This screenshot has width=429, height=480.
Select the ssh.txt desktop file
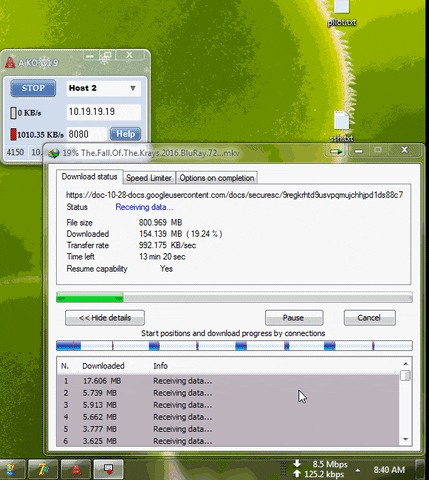pyautogui.click(x=341, y=126)
